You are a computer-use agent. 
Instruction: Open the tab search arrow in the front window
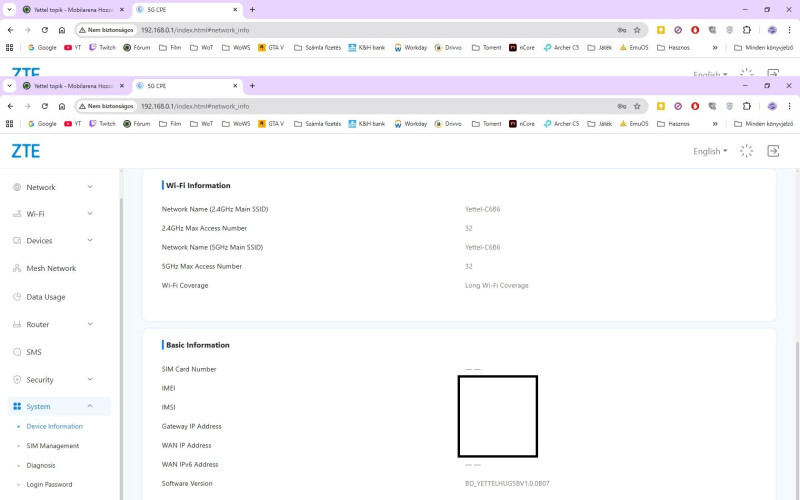[x=9, y=86]
